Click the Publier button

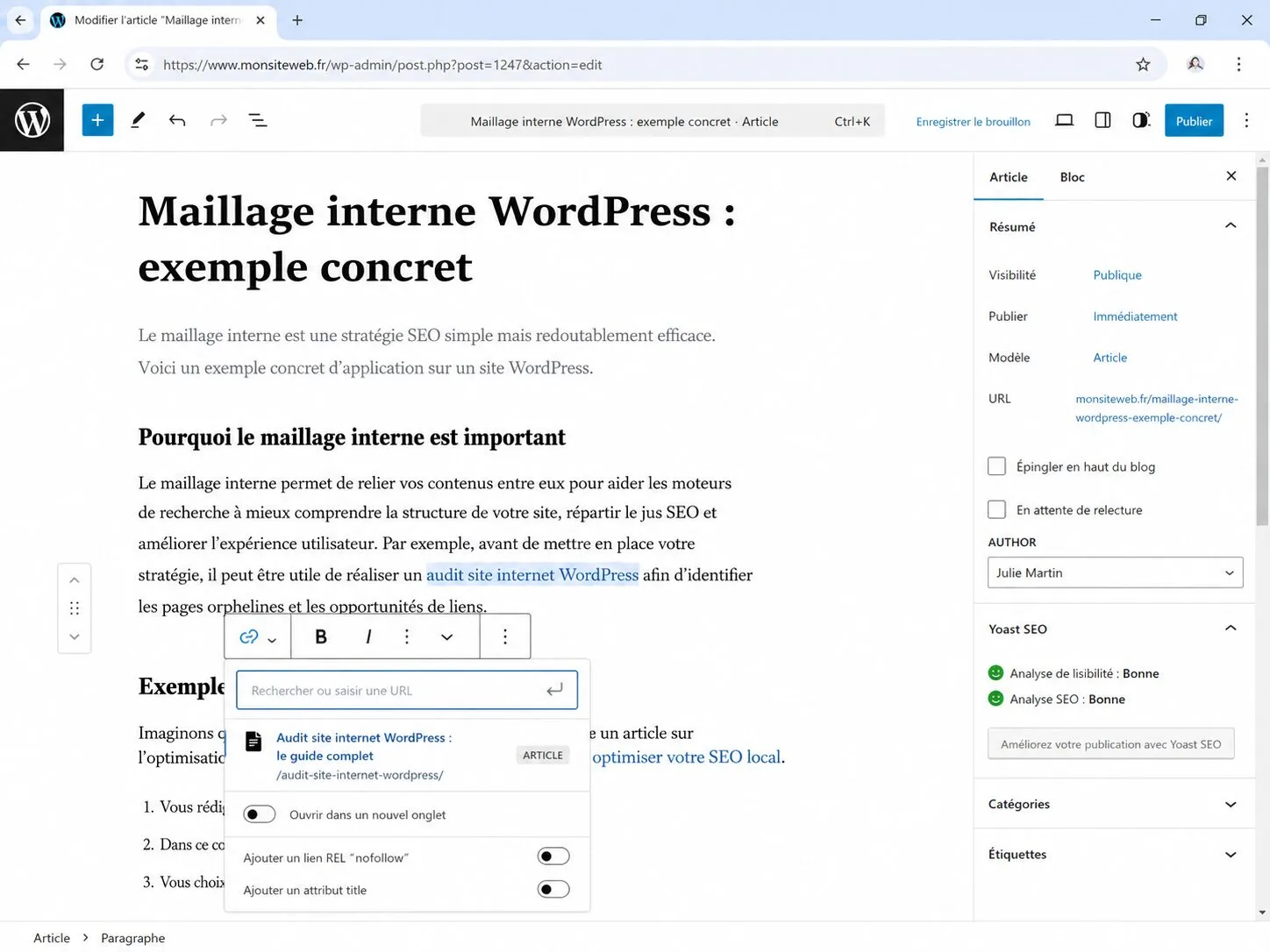[x=1194, y=121]
